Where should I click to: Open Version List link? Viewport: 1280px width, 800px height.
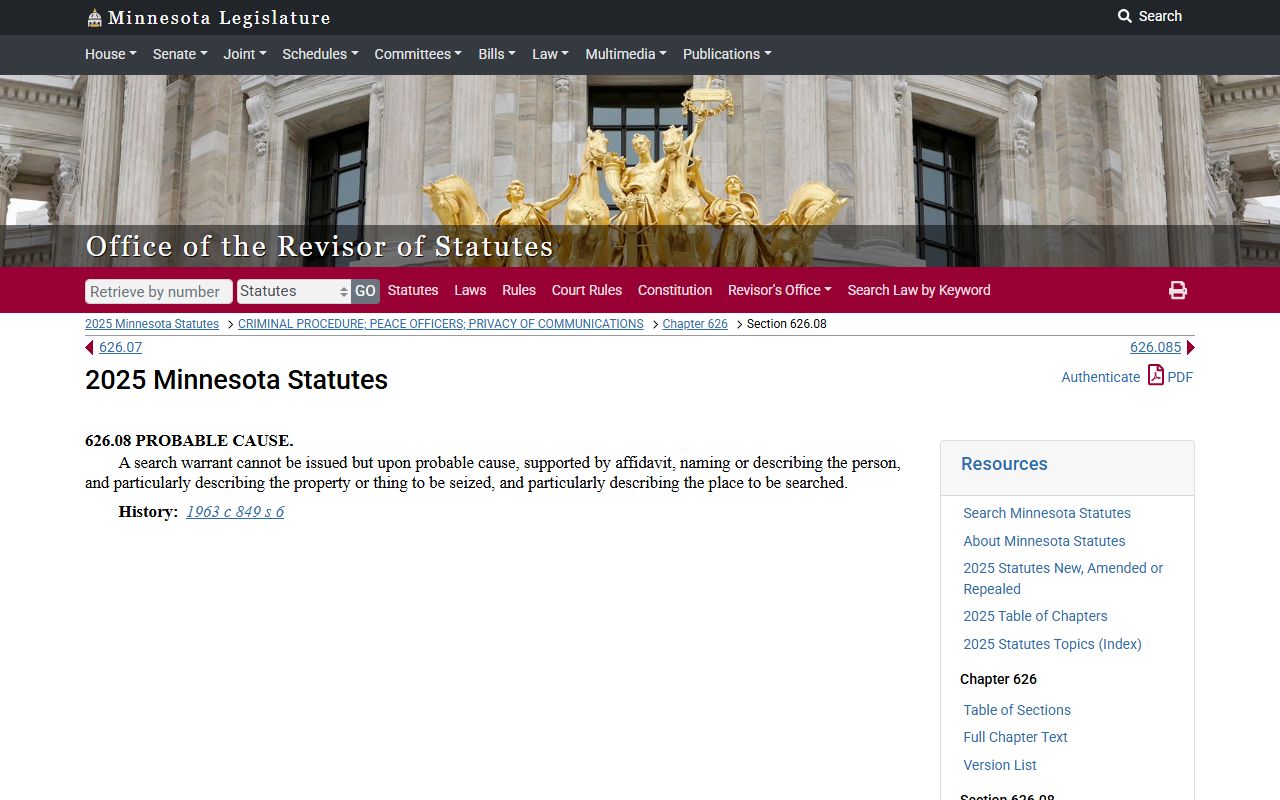[x=1000, y=765]
